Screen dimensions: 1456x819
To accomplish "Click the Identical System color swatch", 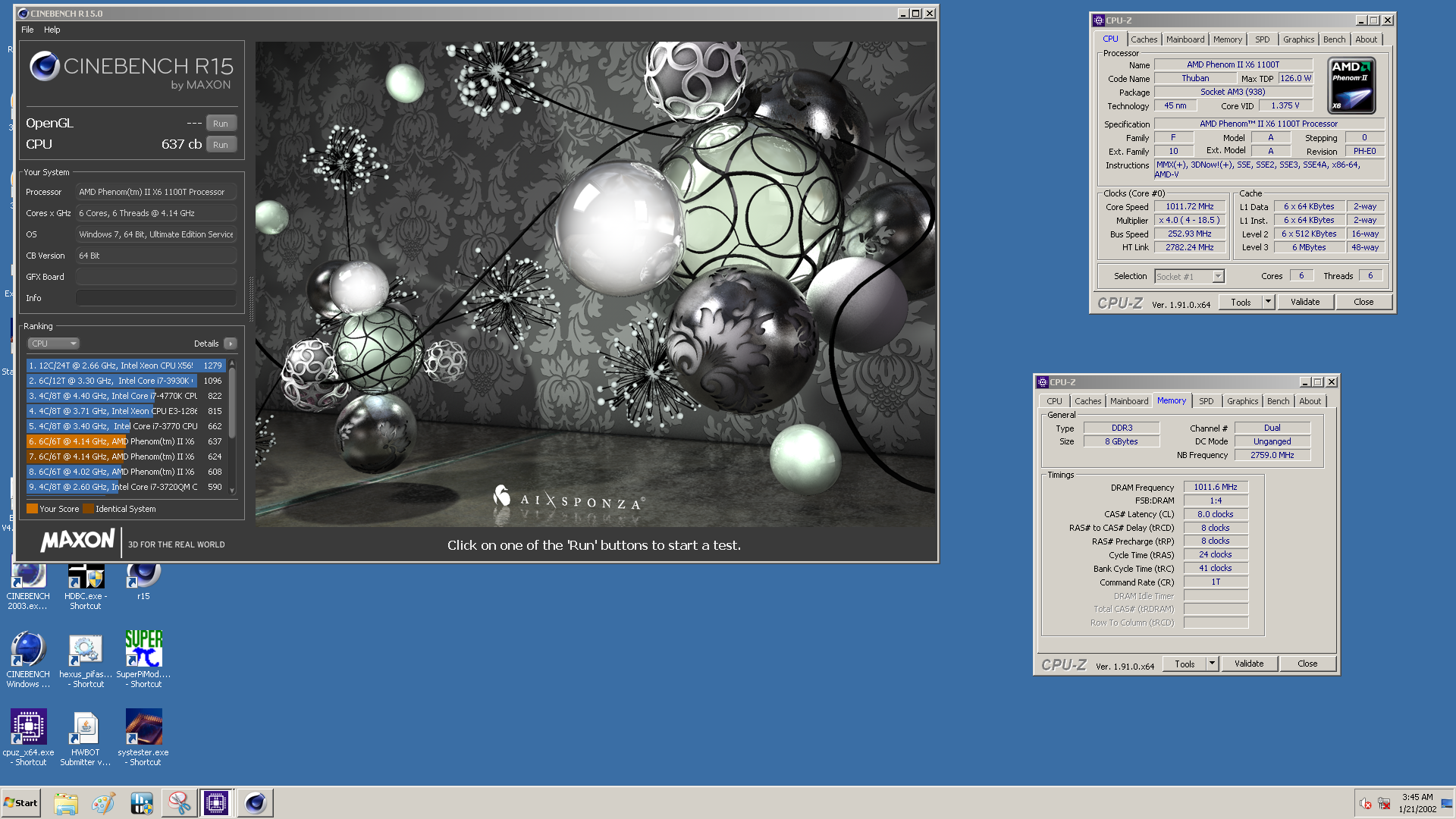I will click(88, 509).
